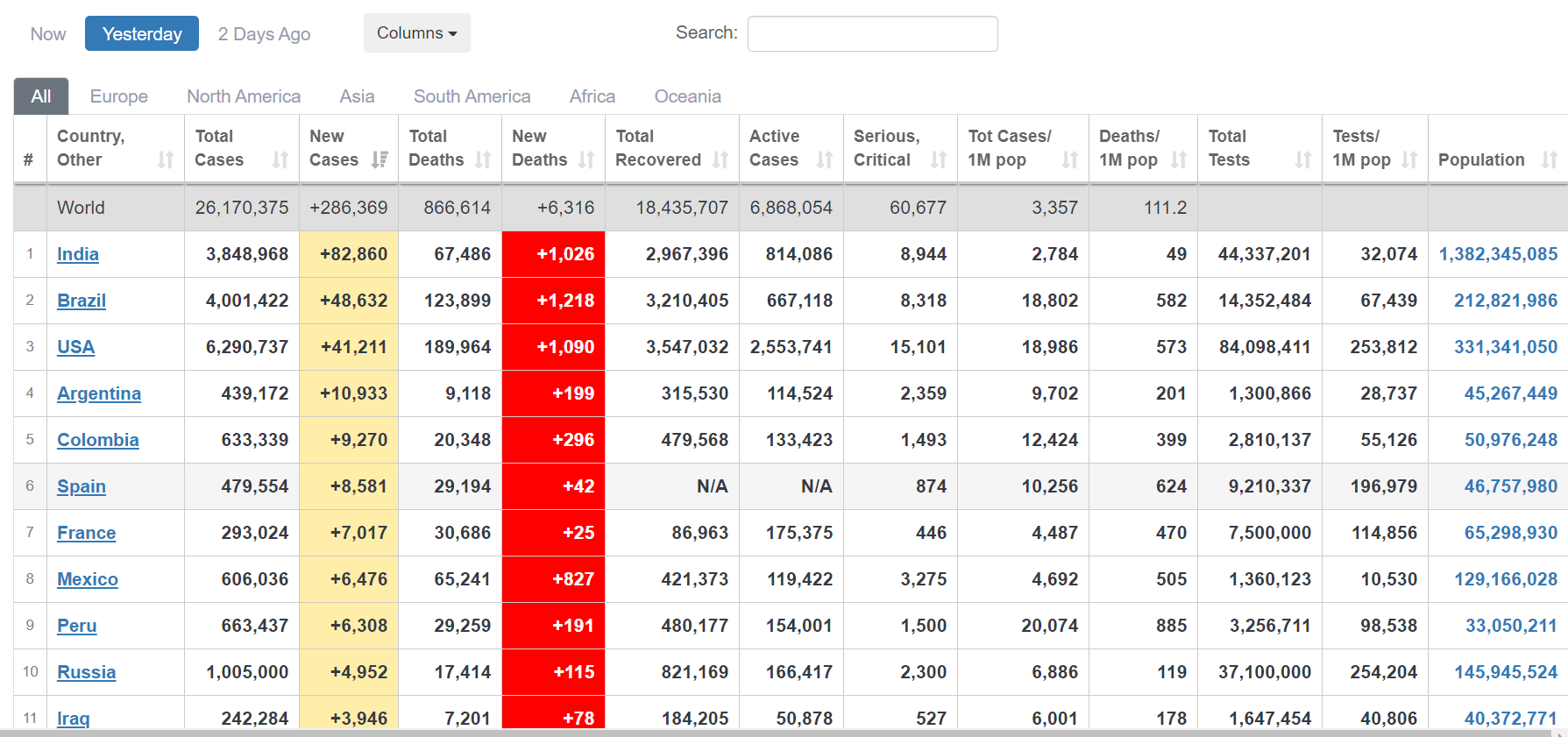The image size is (1568, 737).
Task: Open the Russia country link
Action: coord(87,672)
